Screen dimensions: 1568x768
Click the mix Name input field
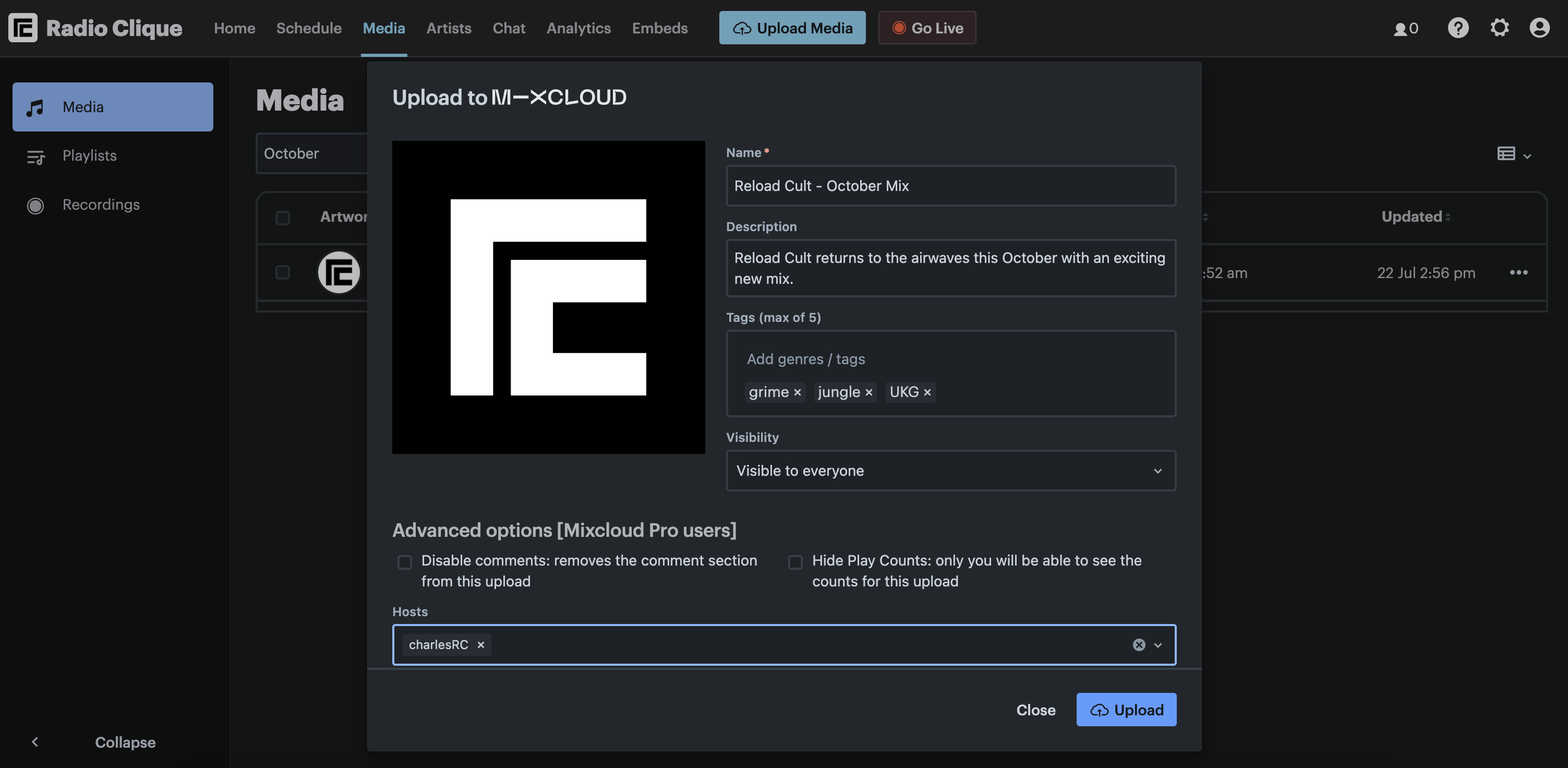(951, 185)
